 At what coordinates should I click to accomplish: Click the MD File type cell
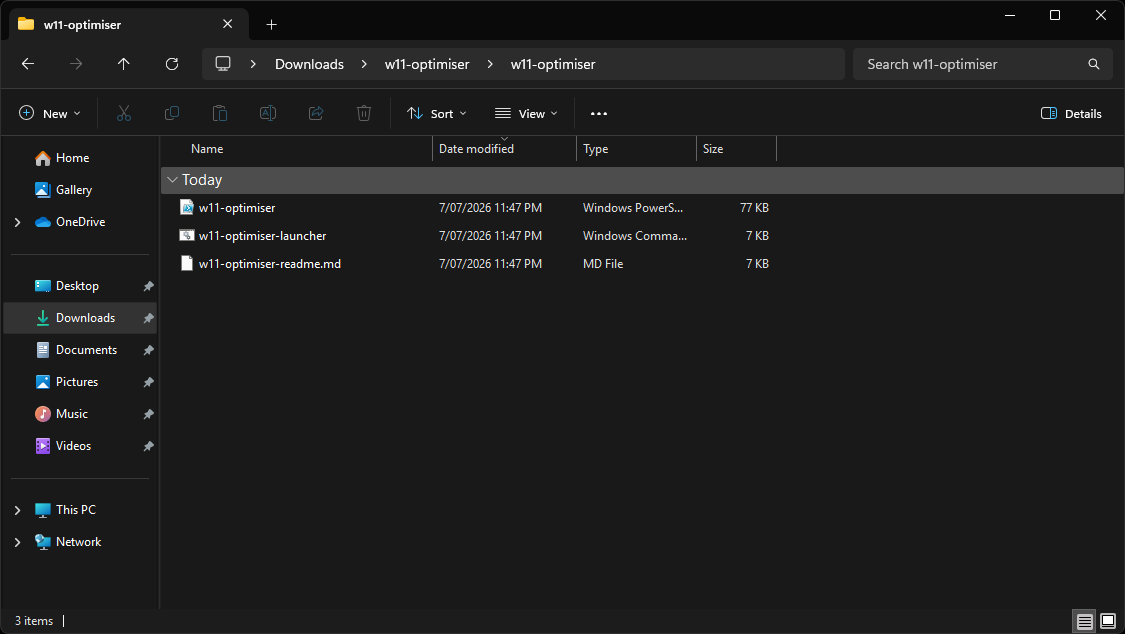click(x=603, y=263)
